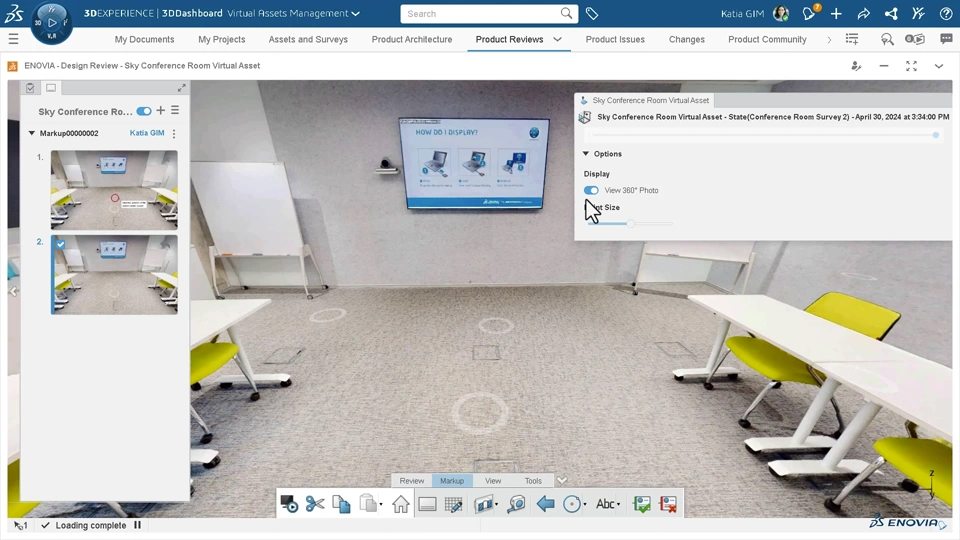960x540 pixels.
Task: Switch to My Documents tab
Action: [x=144, y=39]
